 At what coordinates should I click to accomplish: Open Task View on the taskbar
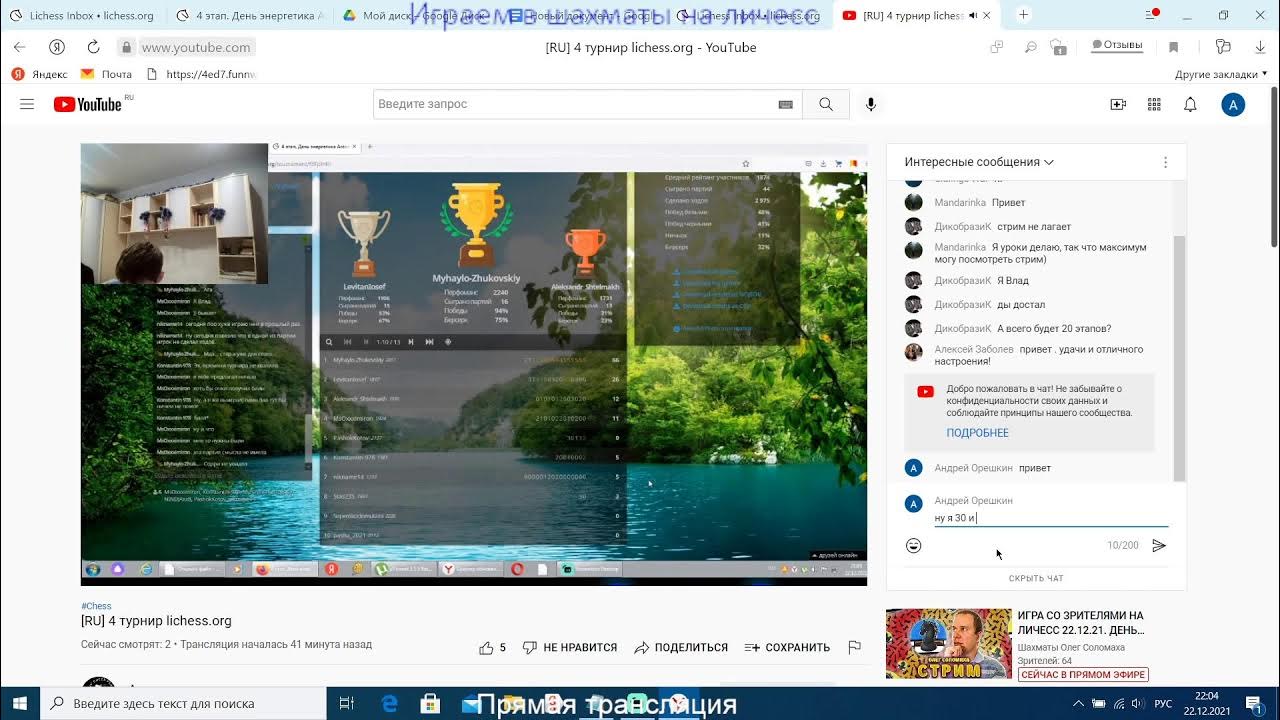click(x=347, y=703)
